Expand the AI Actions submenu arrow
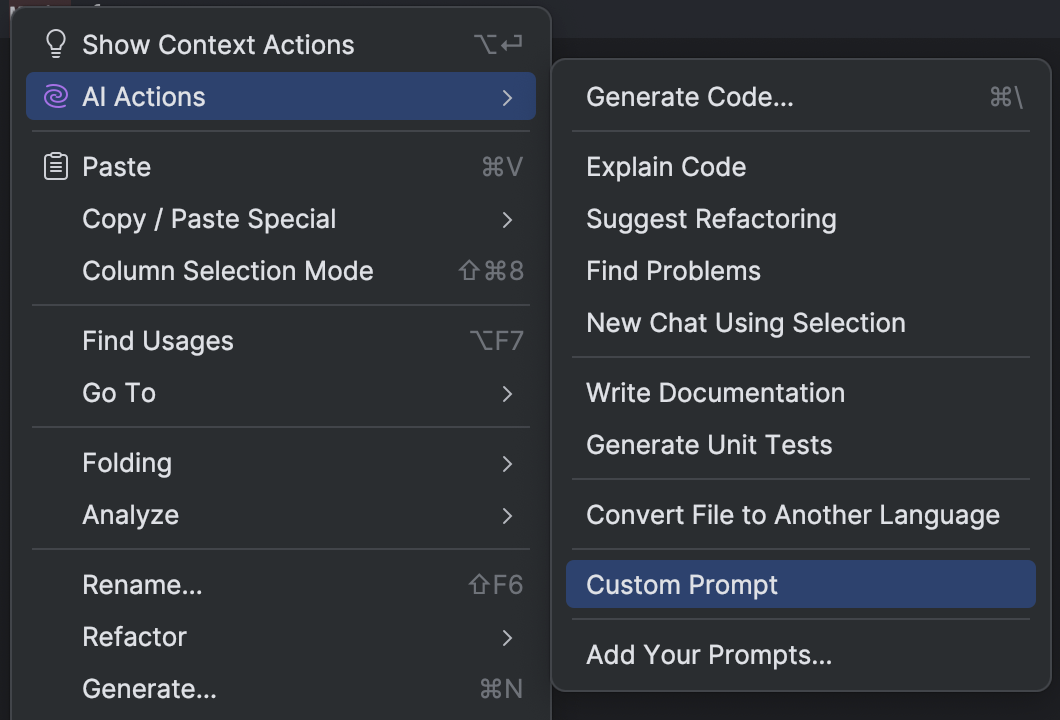1060x720 pixels. click(509, 97)
